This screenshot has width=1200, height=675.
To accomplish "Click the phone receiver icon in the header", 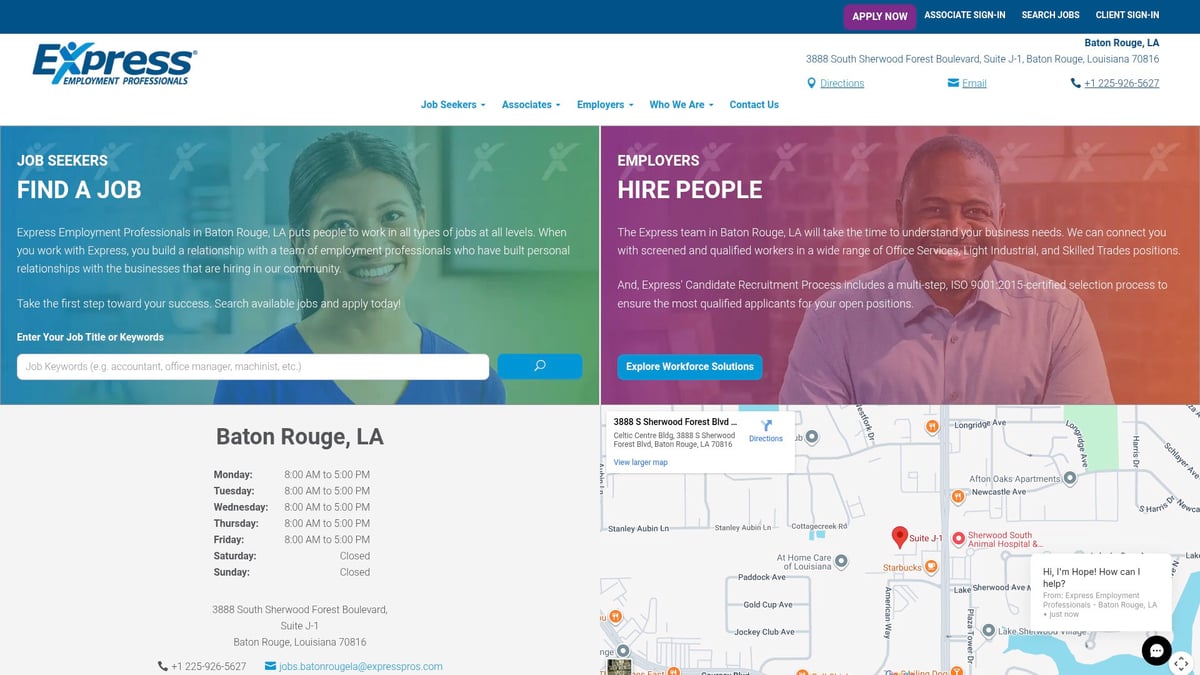I will click(x=1075, y=83).
